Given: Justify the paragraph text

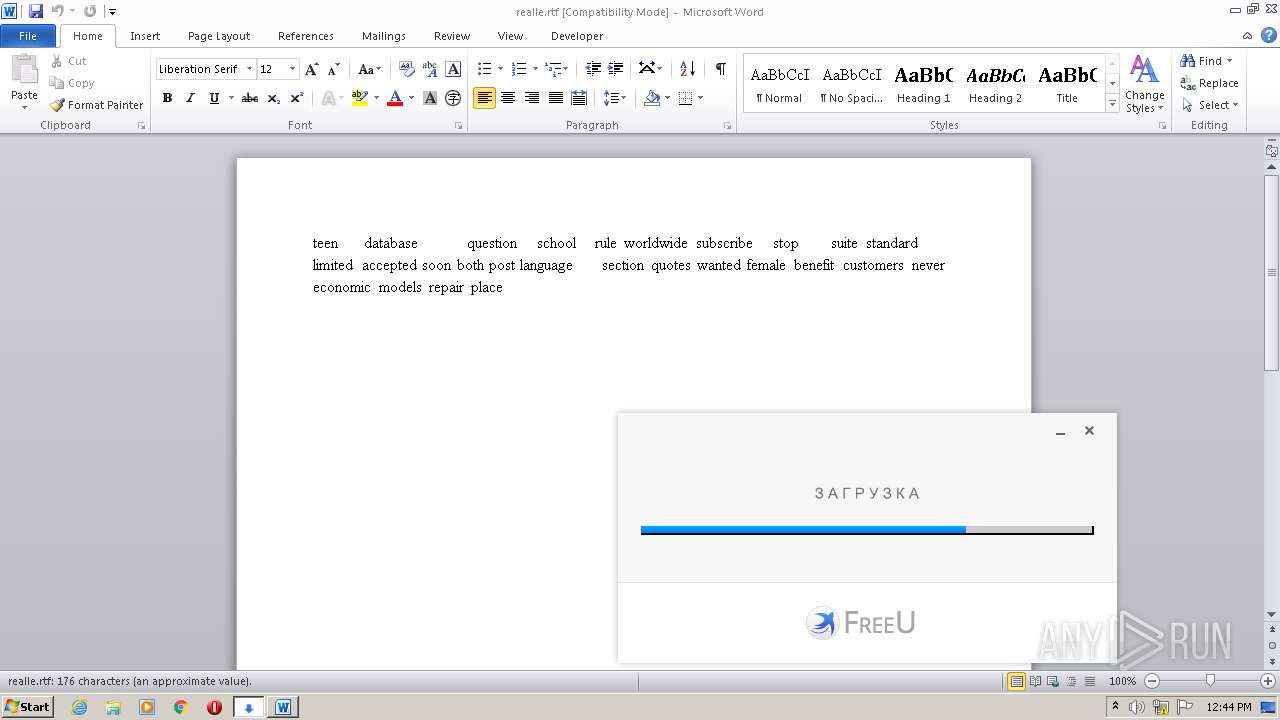Looking at the screenshot, I should coord(555,98).
